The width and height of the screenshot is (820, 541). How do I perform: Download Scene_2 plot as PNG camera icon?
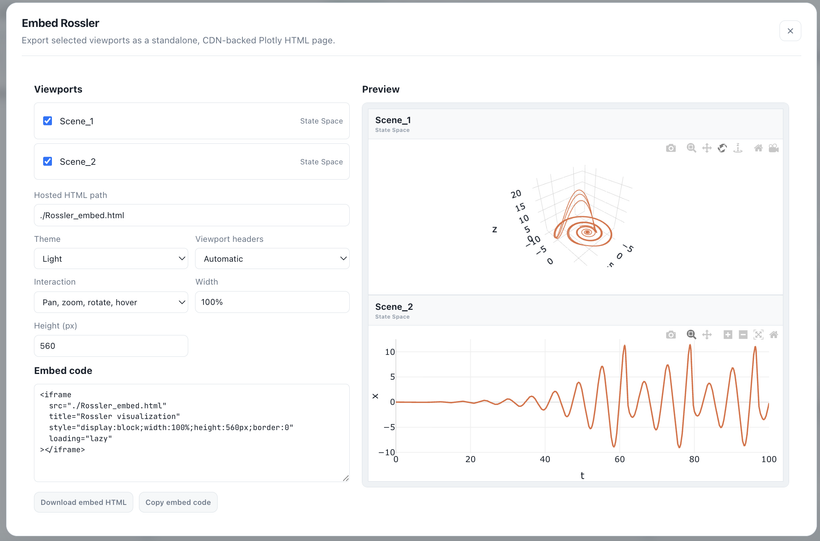pyautogui.click(x=670, y=335)
